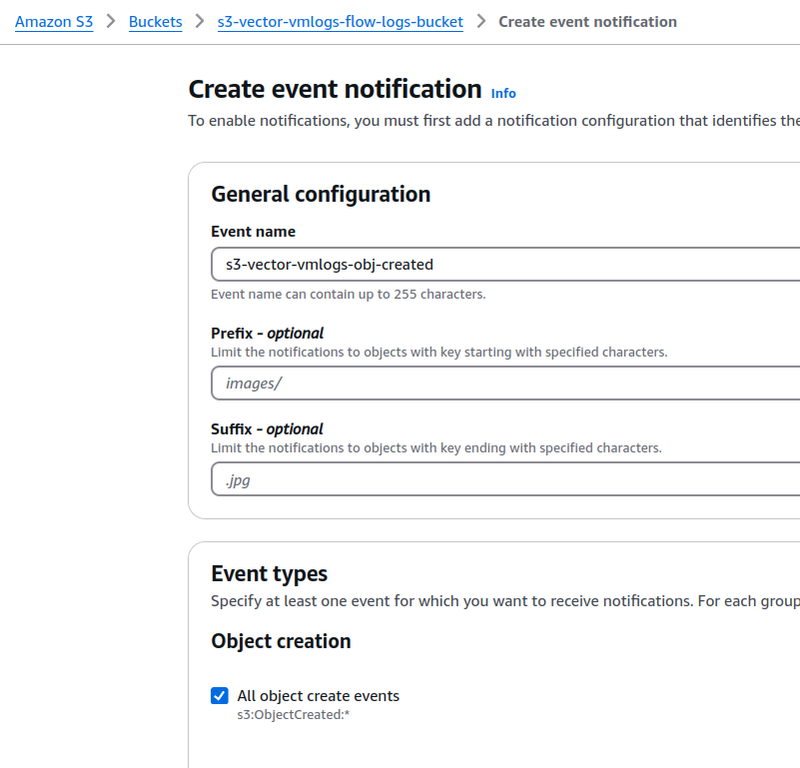Click the s3:ObjectCreated:* event description text
Viewport: 800px width, 768px height.
(x=293, y=714)
